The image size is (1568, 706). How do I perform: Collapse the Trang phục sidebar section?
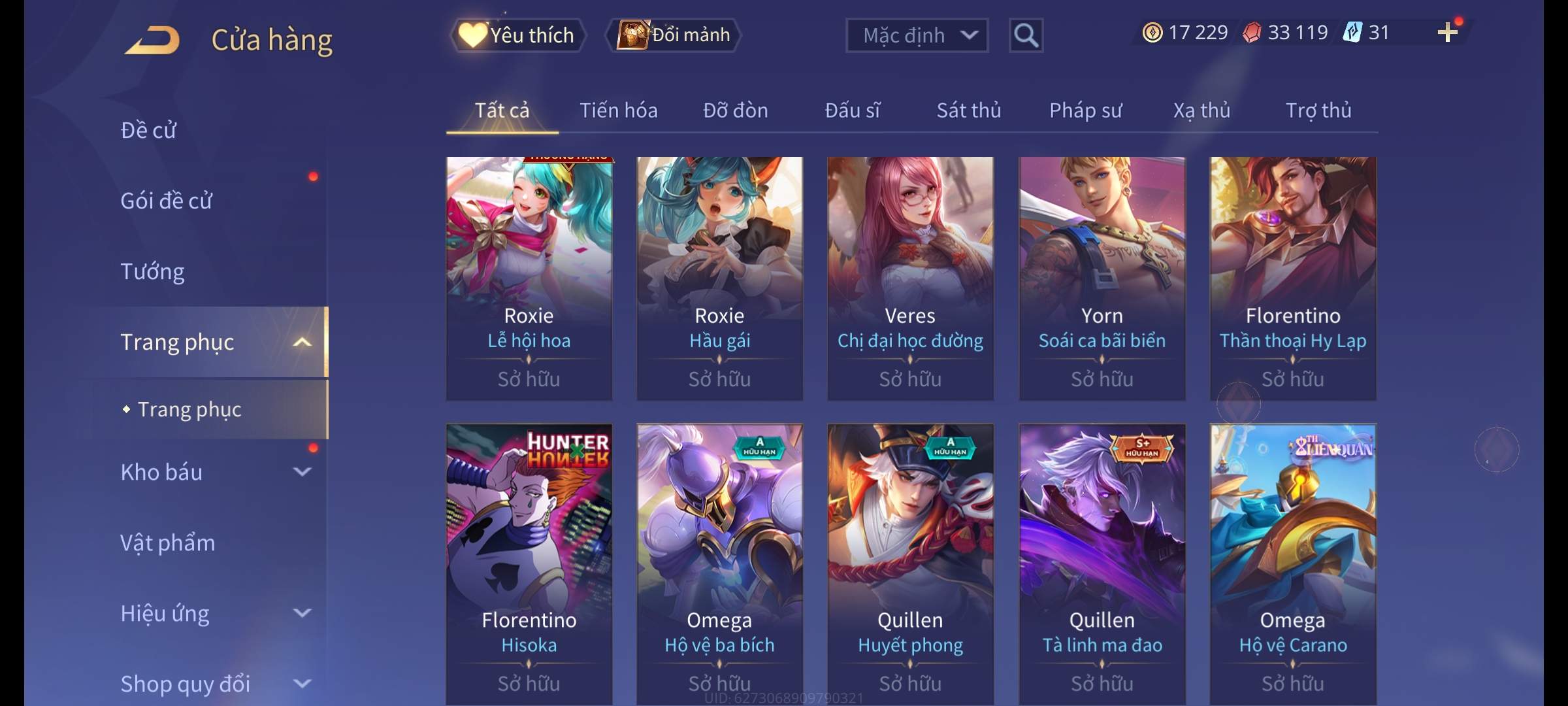point(302,343)
